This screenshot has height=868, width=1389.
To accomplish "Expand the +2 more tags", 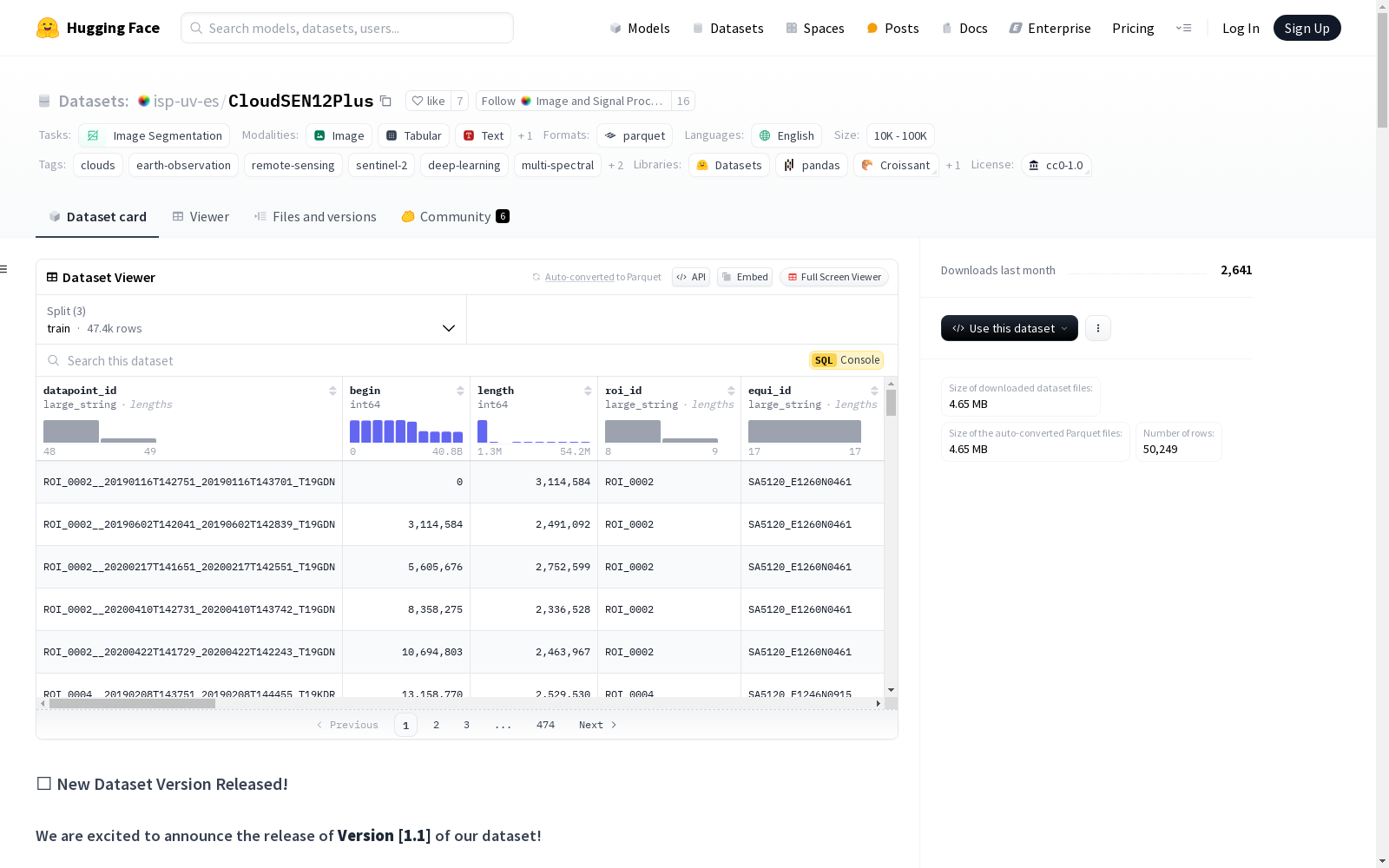I will 616,165.
